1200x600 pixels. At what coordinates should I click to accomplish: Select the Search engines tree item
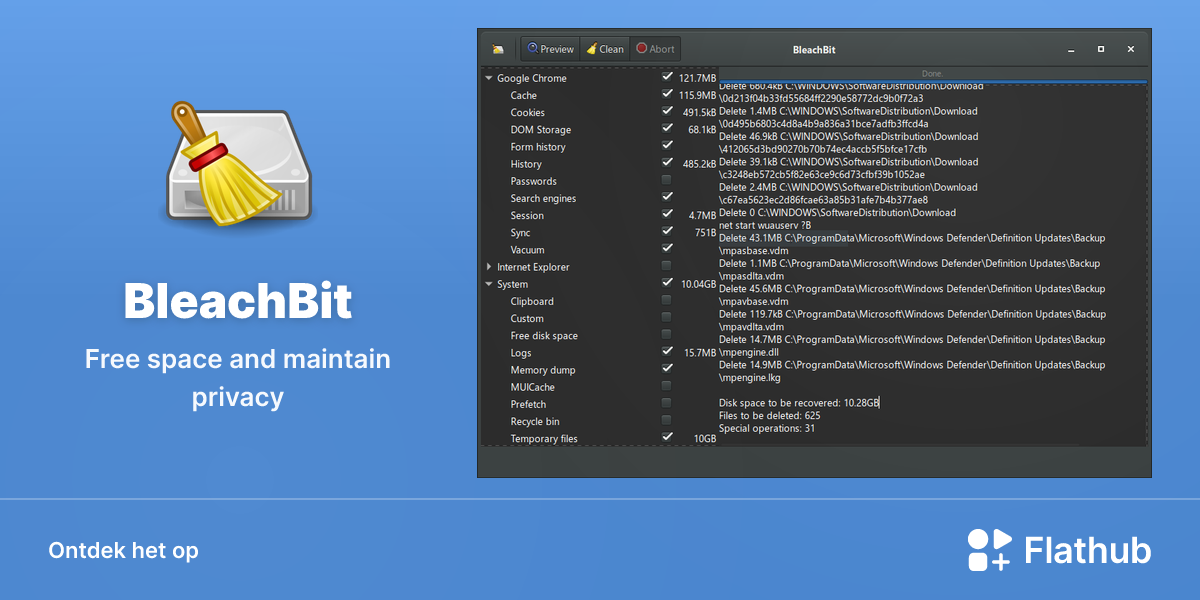tap(544, 198)
